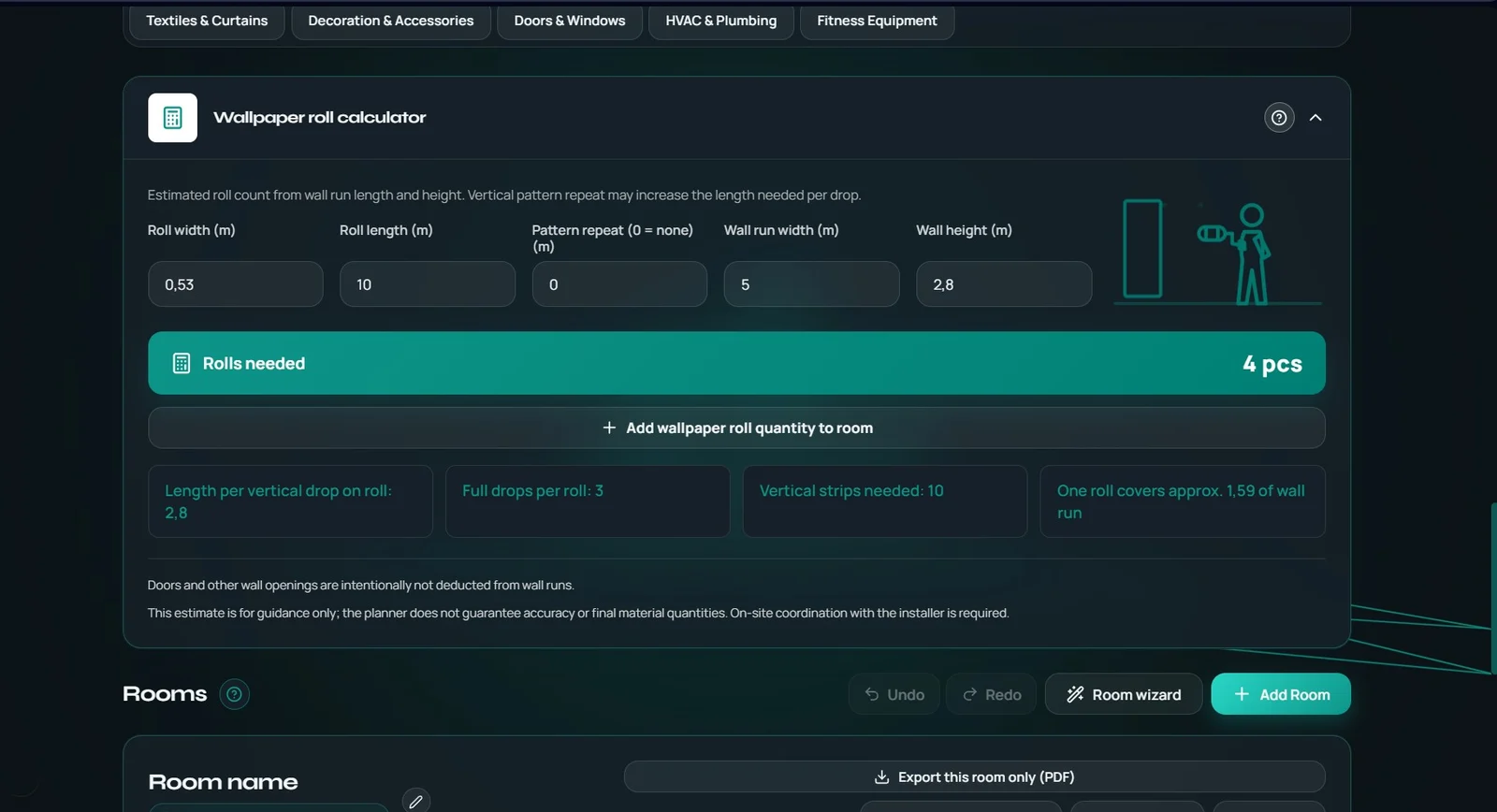The width and height of the screenshot is (1497, 812).
Task: Open the Rooms help question icon
Action: (x=234, y=694)
